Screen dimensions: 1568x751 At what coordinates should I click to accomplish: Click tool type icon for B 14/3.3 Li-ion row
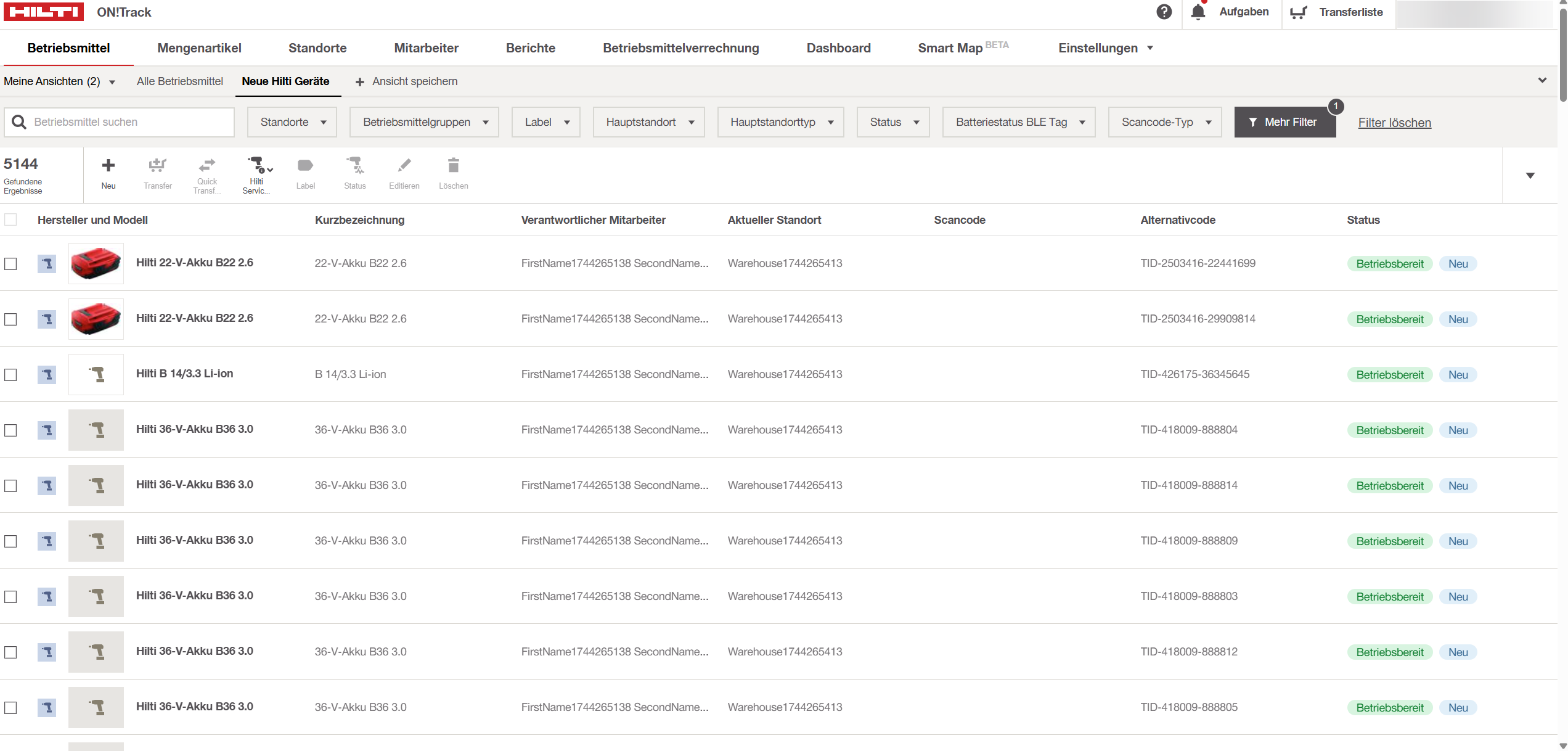[47, 375]
